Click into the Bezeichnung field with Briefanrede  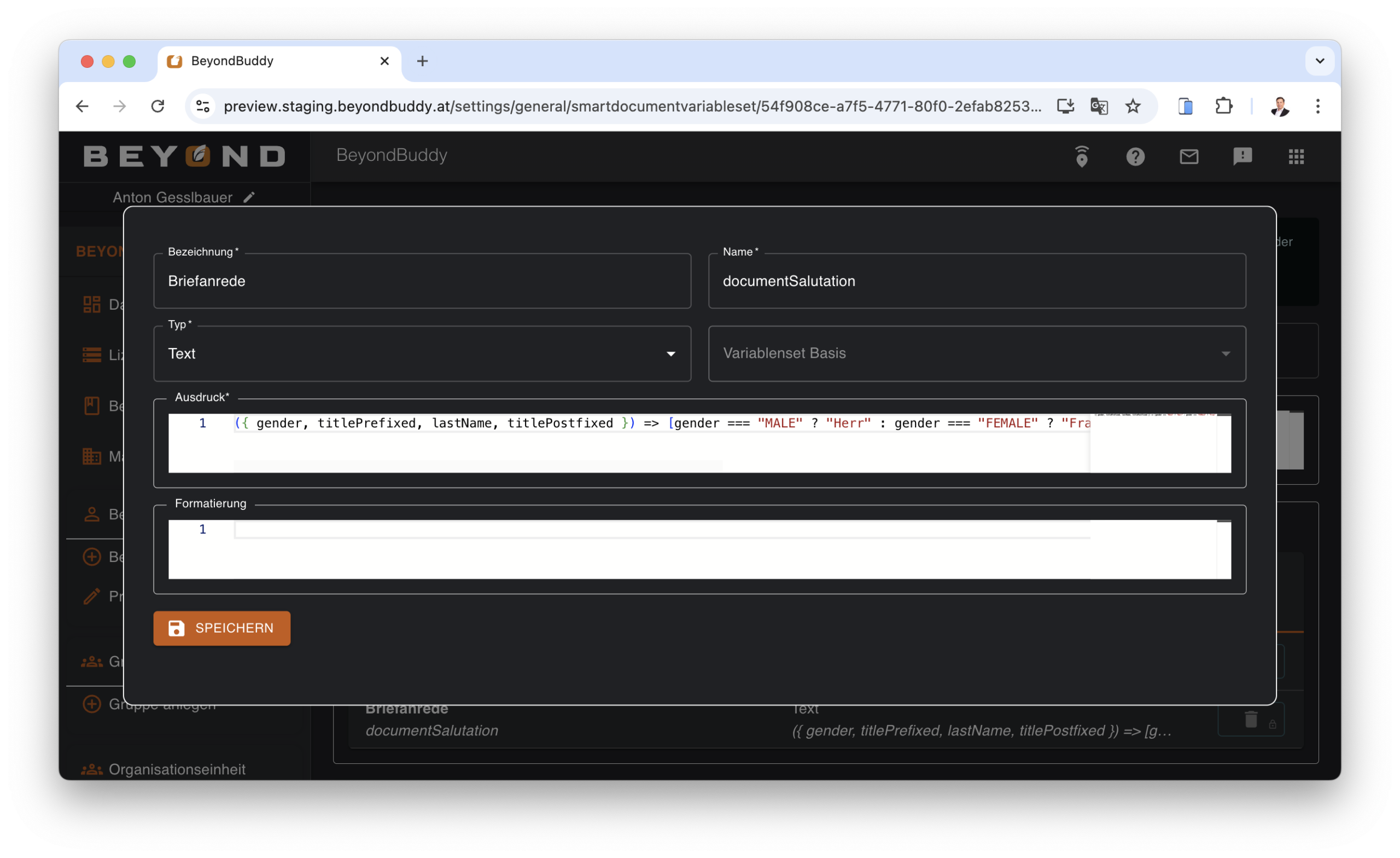tap(422, 281)
